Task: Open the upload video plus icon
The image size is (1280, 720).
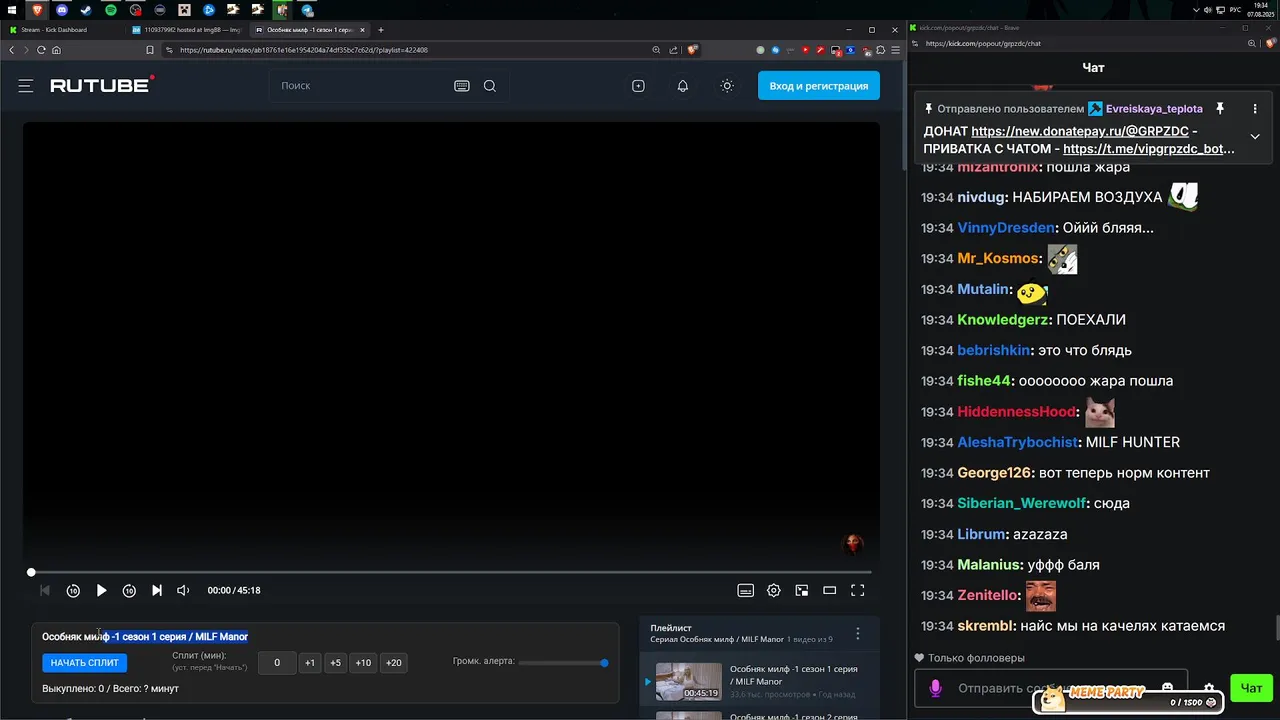Action: [638, 86]
